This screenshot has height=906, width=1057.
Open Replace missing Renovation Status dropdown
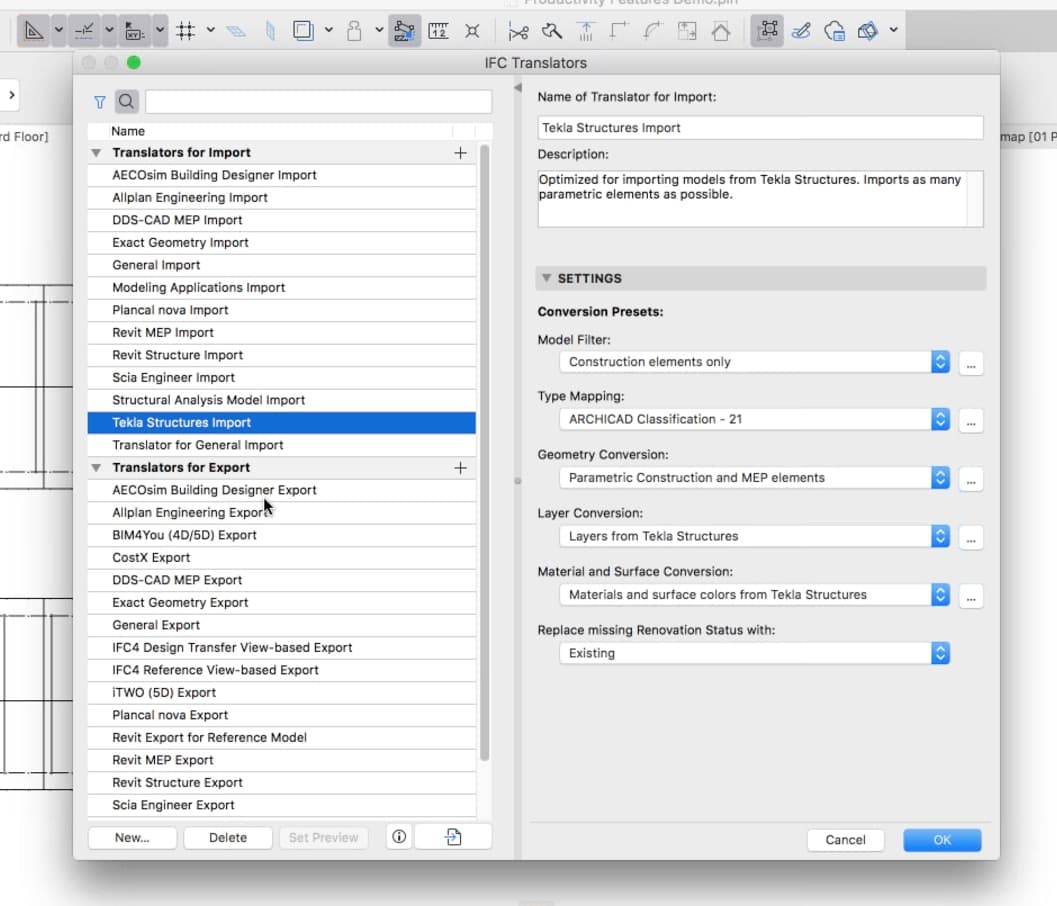pos(754,653)
